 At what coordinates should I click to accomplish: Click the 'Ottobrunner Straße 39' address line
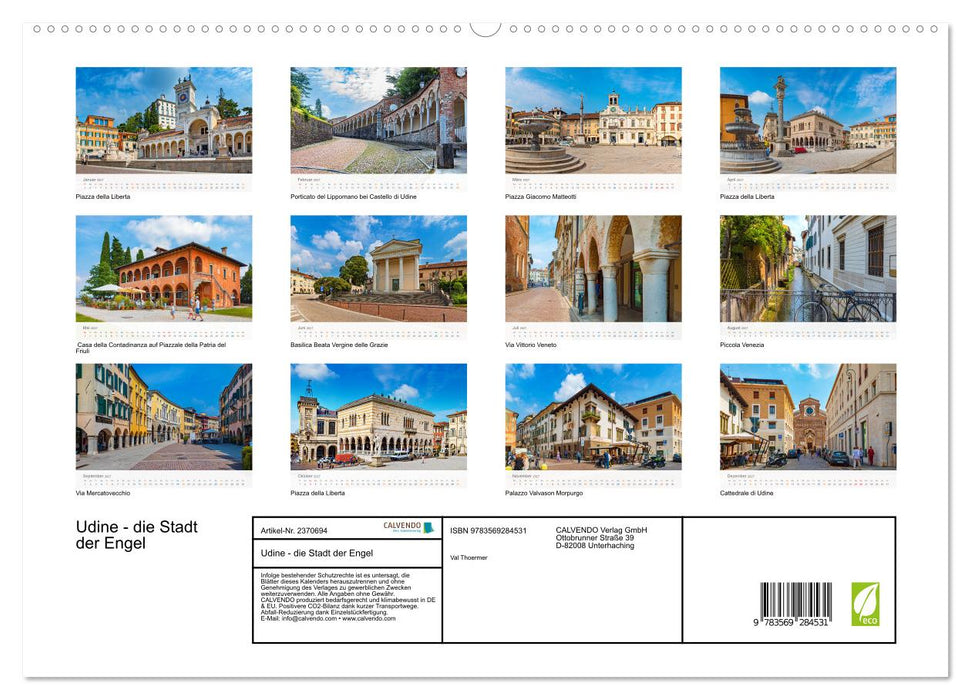point(595,538)
